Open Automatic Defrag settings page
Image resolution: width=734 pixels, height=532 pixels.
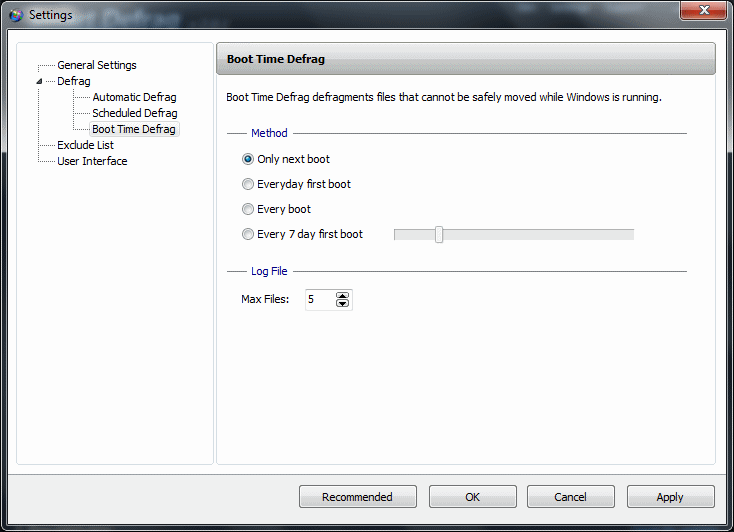click(134, 97)
